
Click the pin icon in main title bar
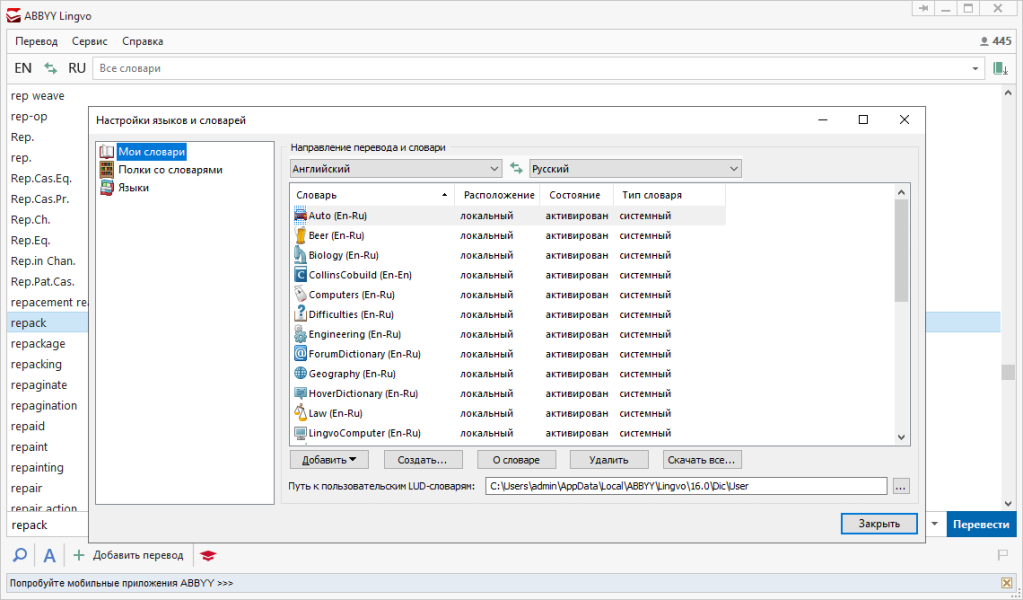(924, 8)
